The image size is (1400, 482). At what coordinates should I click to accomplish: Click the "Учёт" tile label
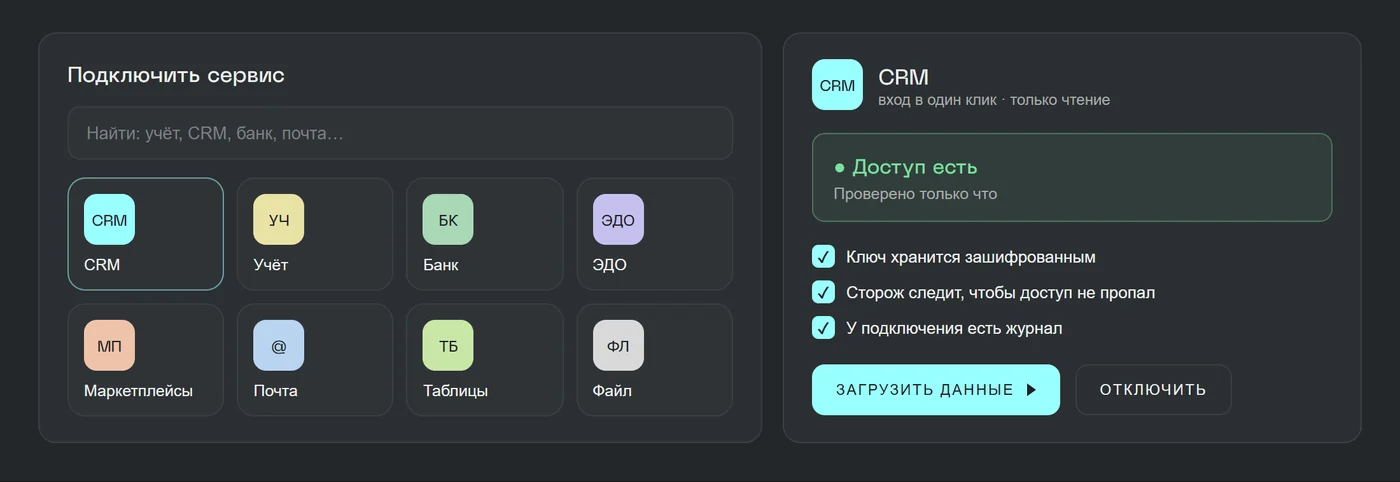[x=271, y=265]
